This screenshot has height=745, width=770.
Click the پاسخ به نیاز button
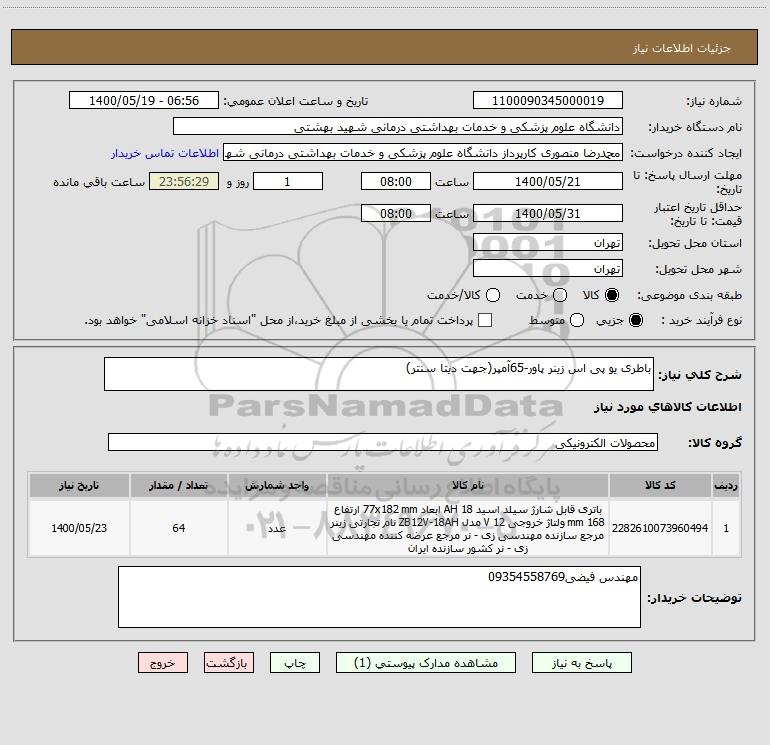[582, 663]
